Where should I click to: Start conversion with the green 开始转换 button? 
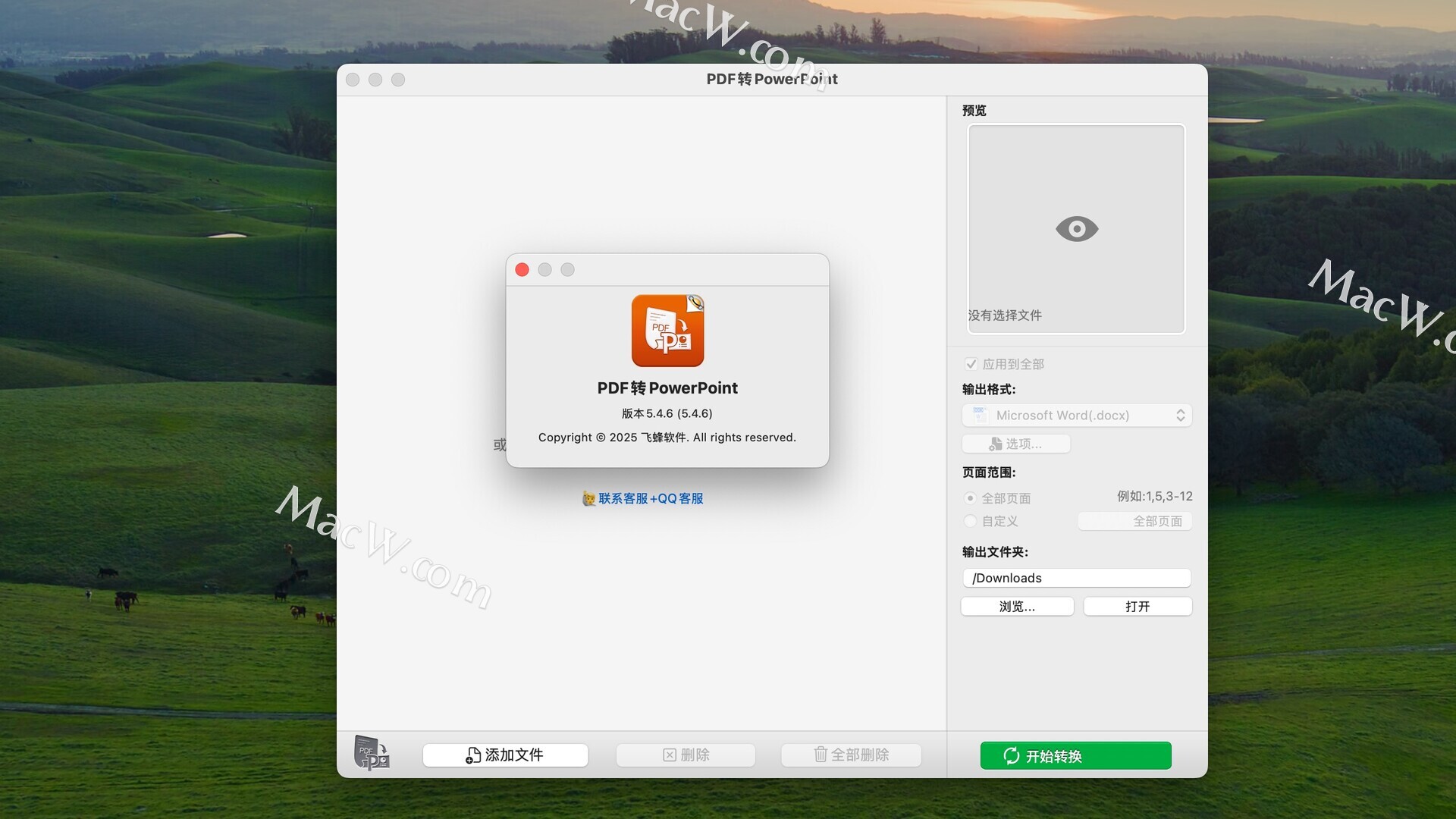tap(1075, 755)
